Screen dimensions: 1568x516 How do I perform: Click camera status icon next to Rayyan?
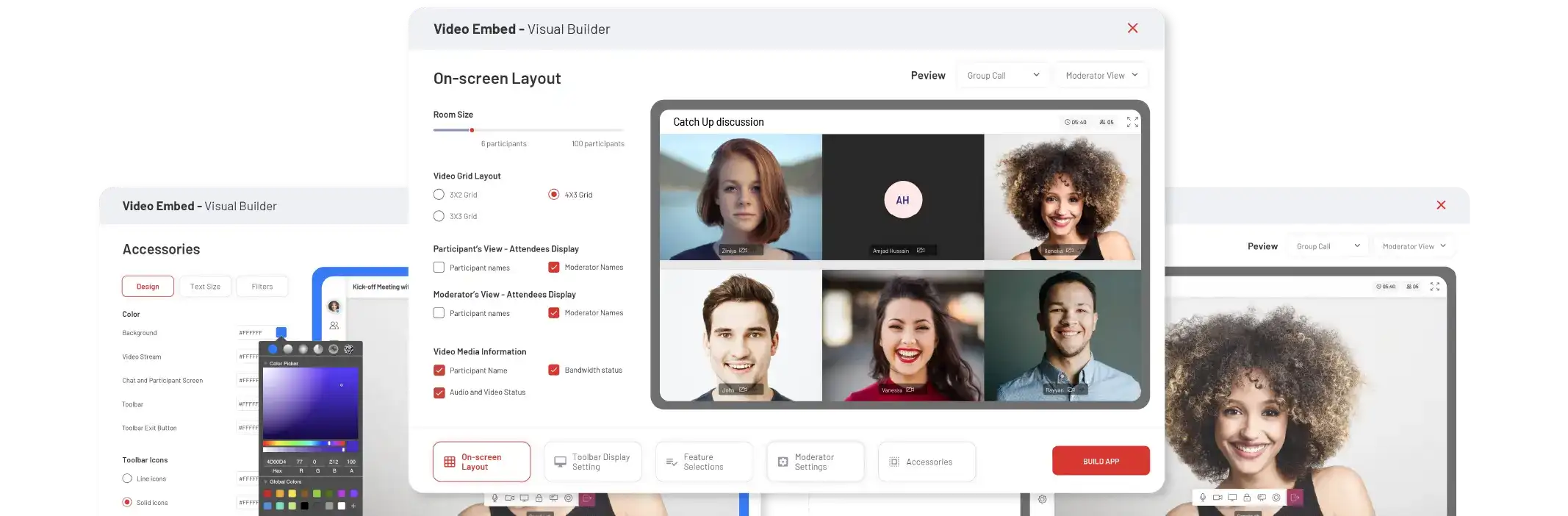[1071, 390]
